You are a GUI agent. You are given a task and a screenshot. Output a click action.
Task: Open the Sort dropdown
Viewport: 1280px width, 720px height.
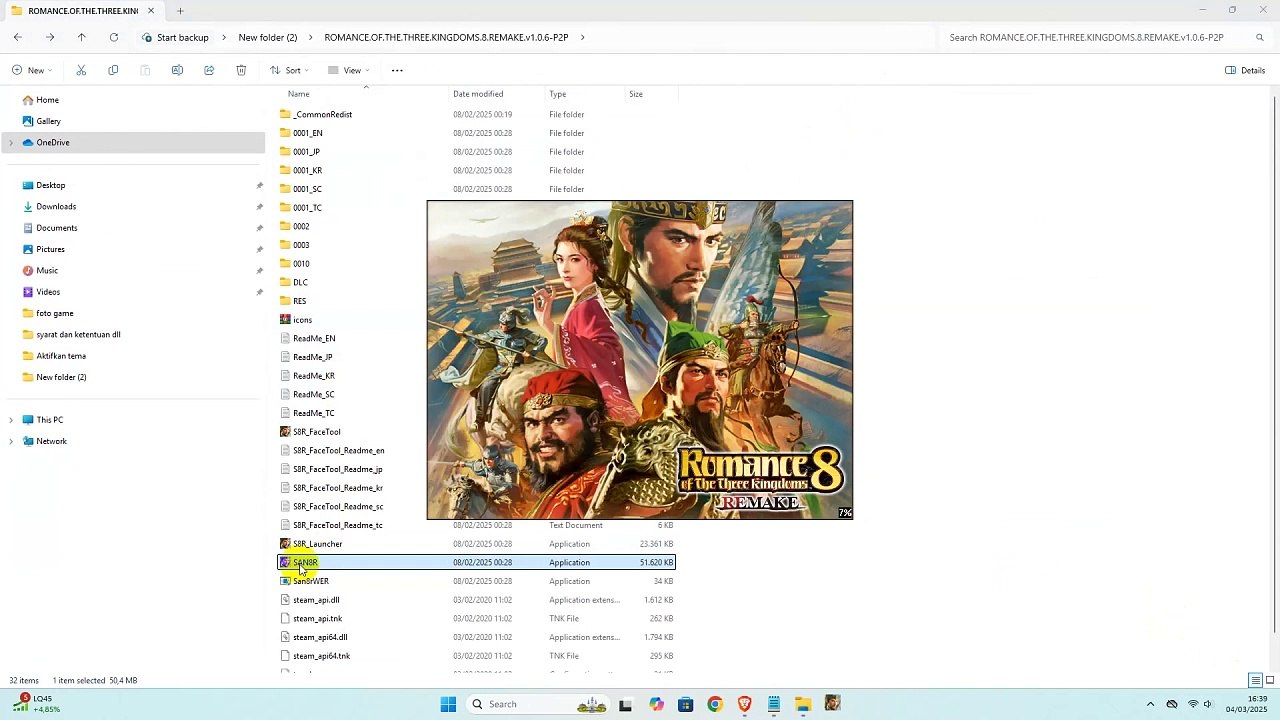tap(289, 70)
